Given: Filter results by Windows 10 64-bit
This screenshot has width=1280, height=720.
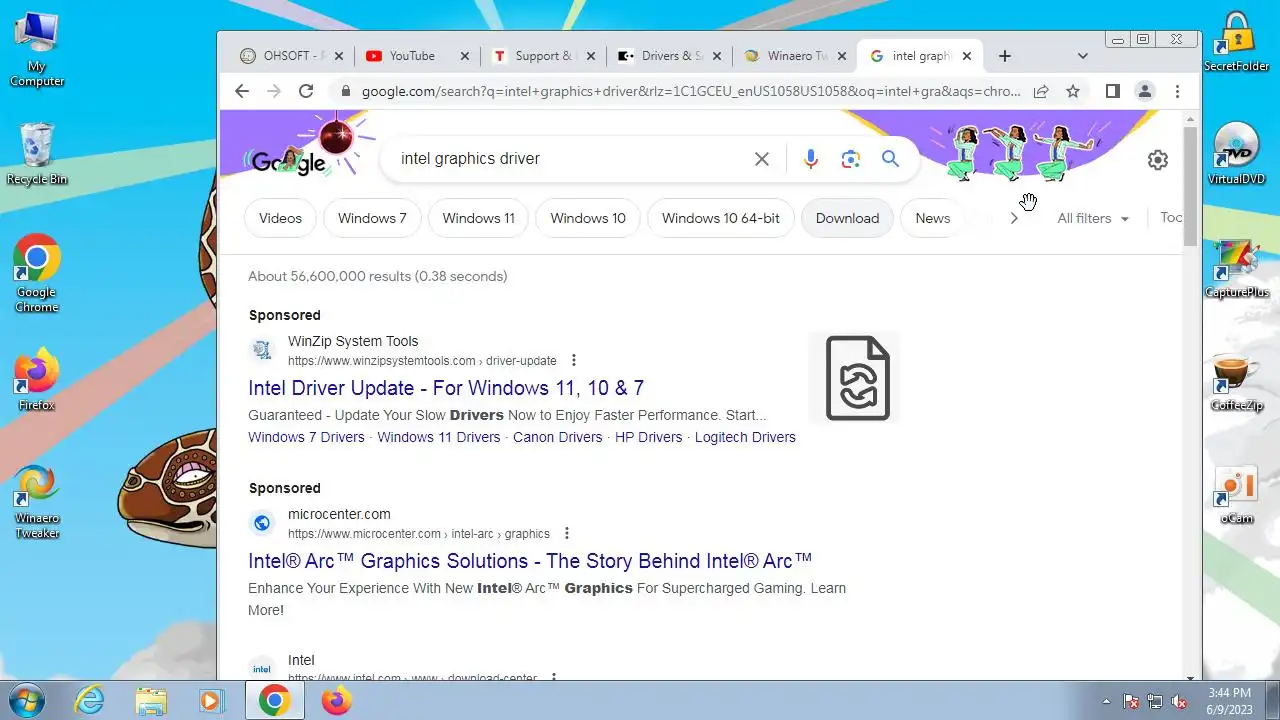Looking at the screenshot, I should (x=720, y=218).
